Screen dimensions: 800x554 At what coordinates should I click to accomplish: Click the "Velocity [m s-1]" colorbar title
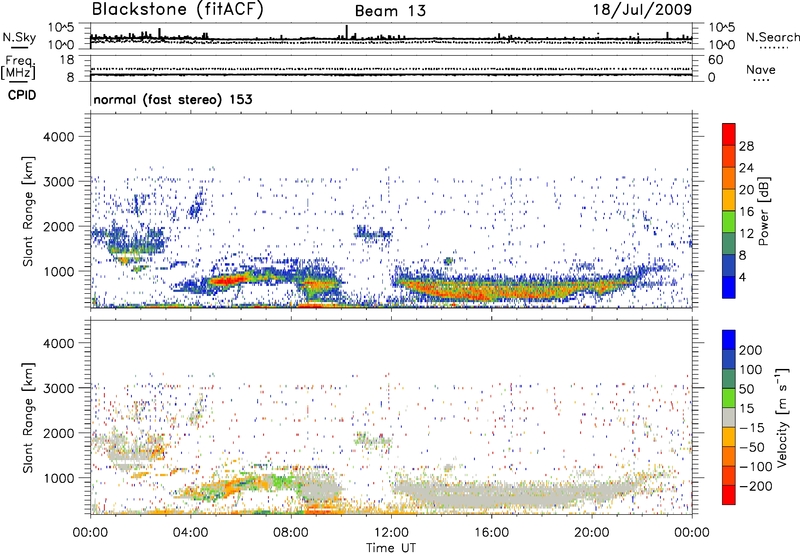[x=782, y=417]
